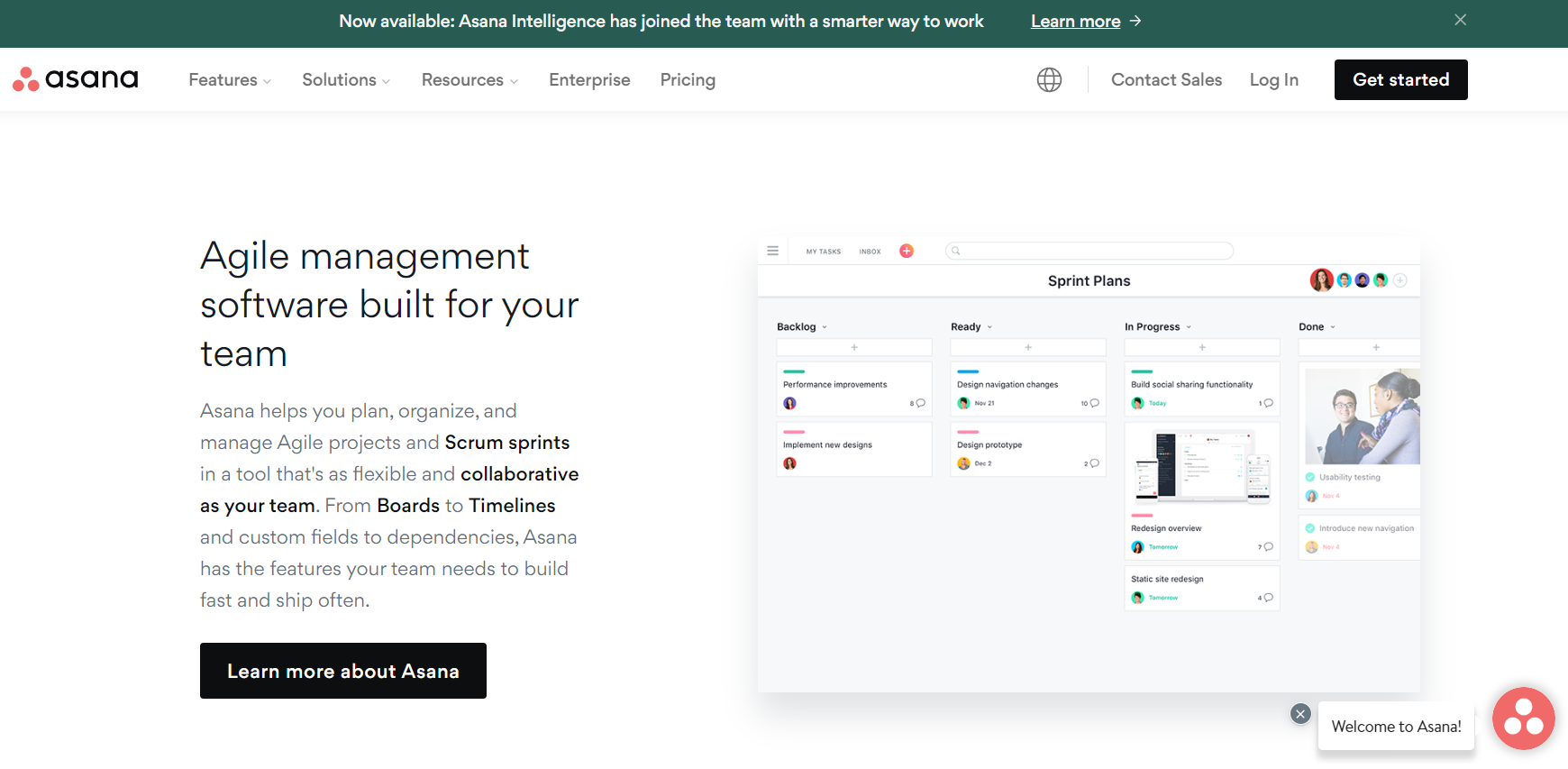Screen dimensions: 1568x769
Task: Click the Get started button
Action: (x=1400, y=79)
